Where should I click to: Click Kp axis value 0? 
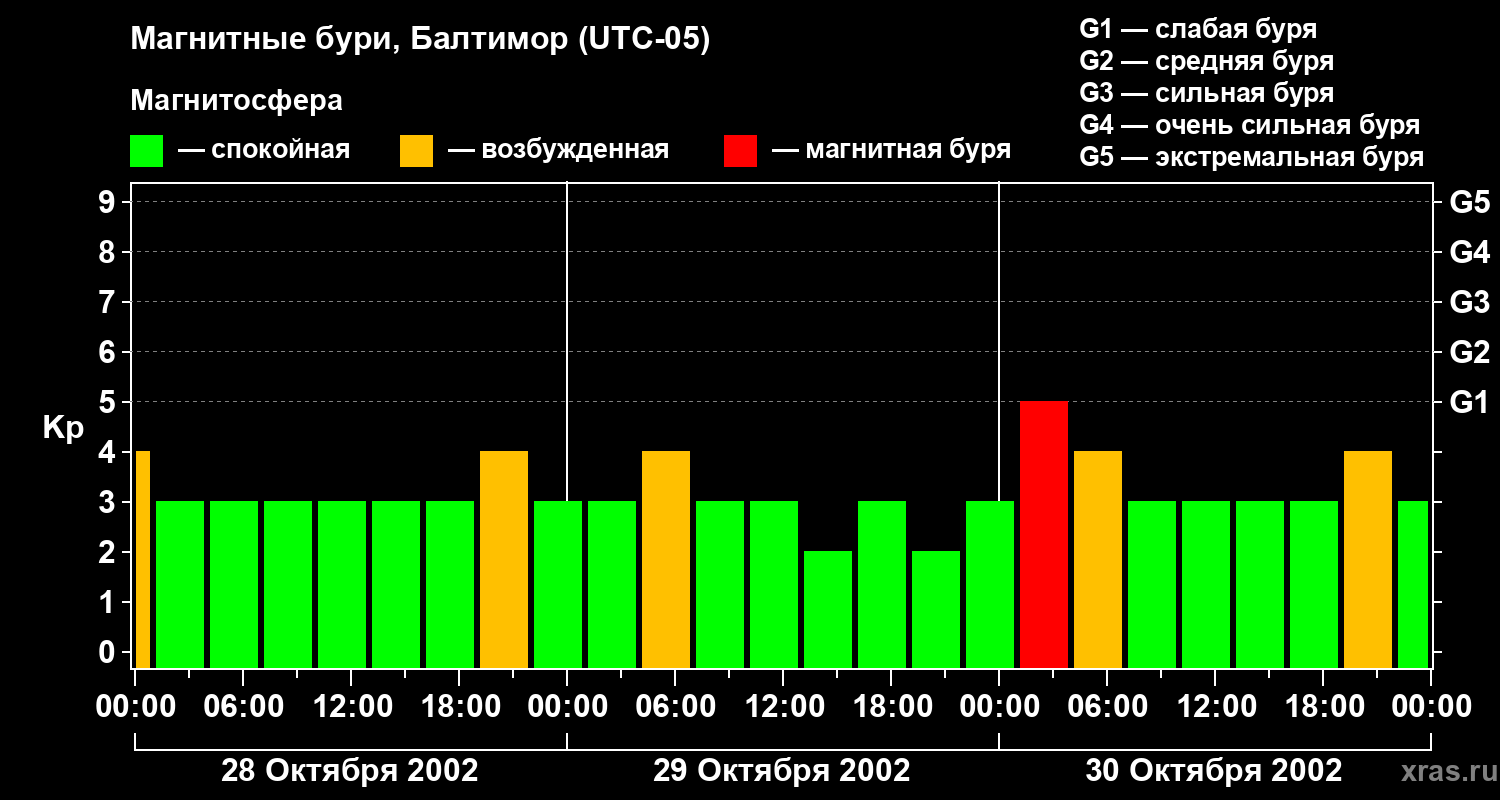109,652
